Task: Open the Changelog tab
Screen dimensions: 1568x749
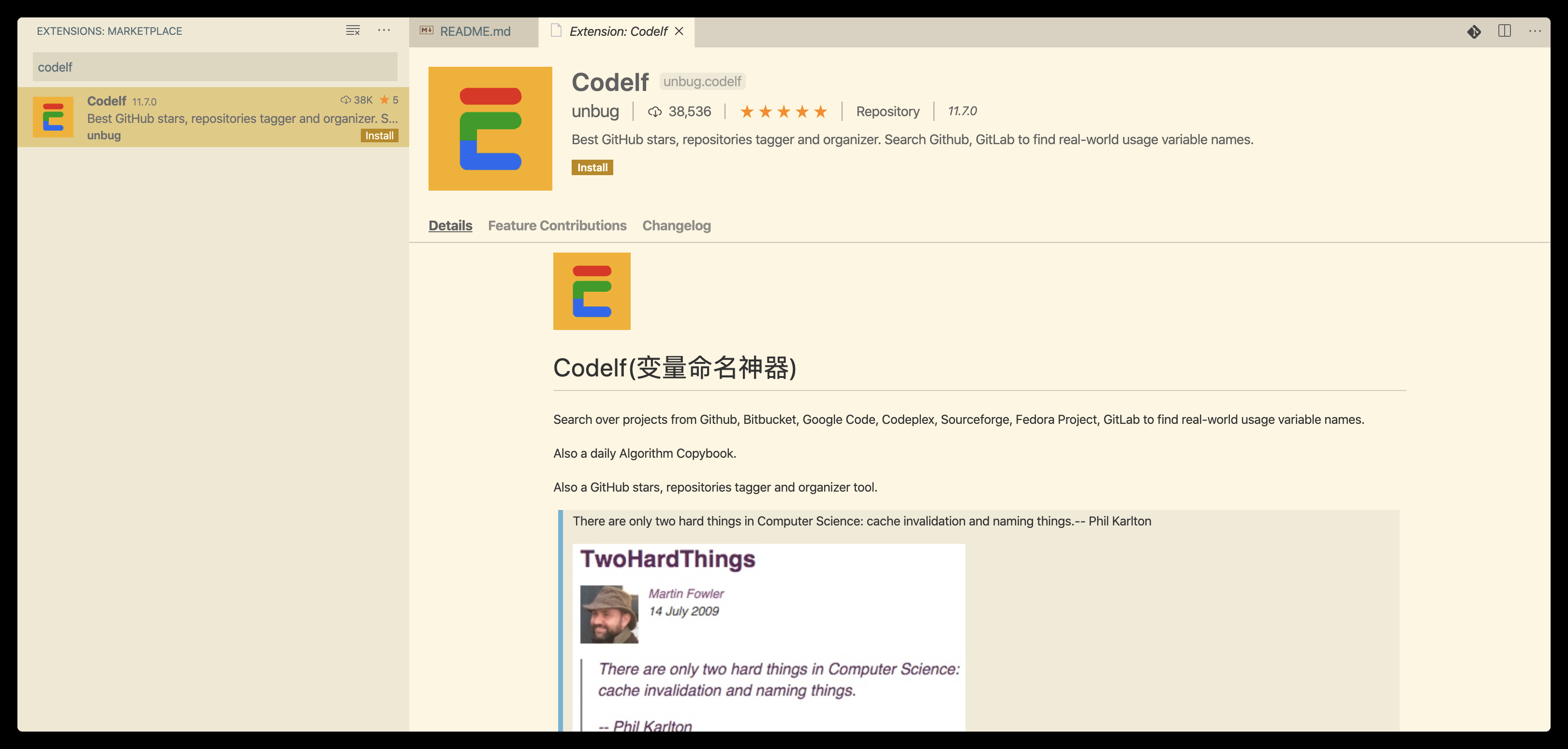Action: click(676, 225)
